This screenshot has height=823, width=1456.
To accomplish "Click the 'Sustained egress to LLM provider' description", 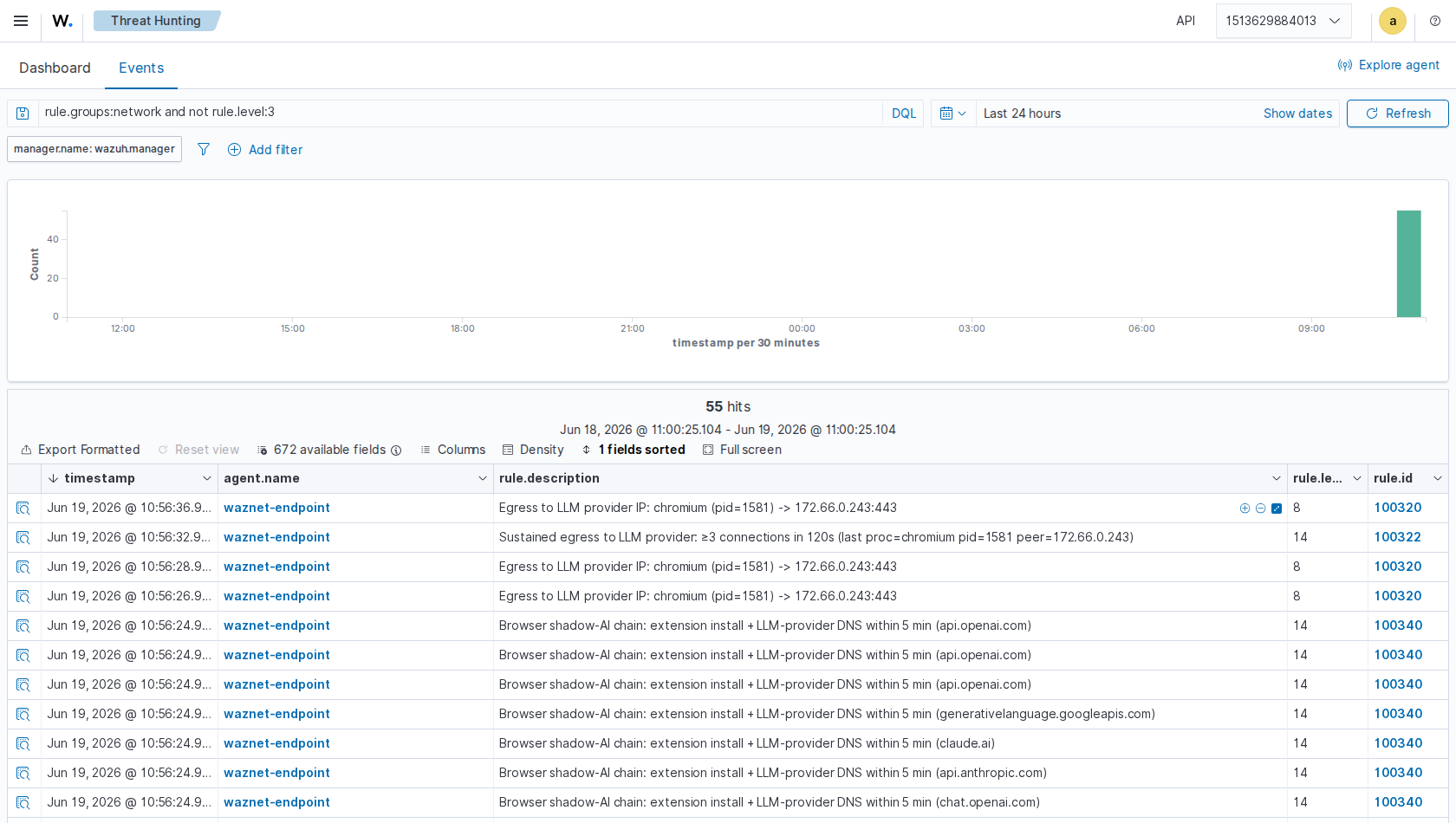I will point(816,537).
